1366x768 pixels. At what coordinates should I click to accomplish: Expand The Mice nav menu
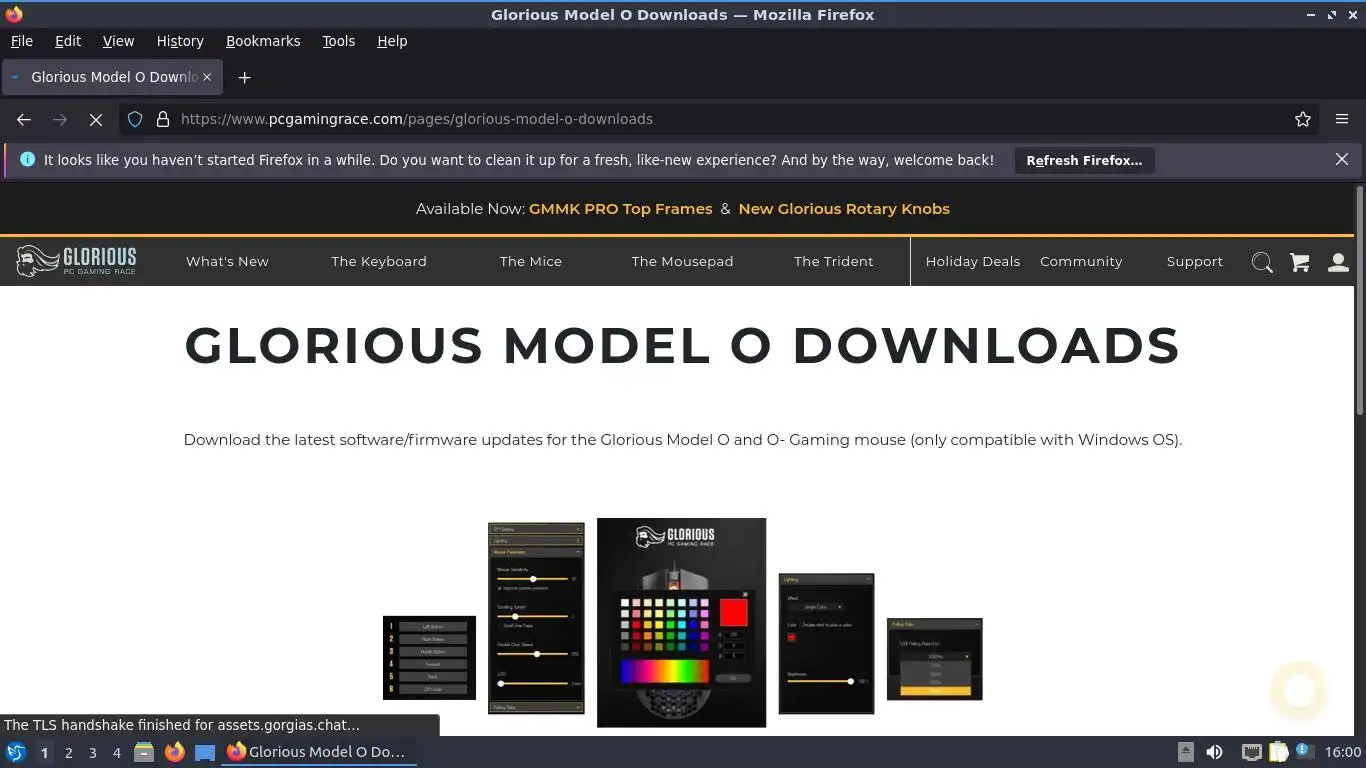(x=531, y=261)
